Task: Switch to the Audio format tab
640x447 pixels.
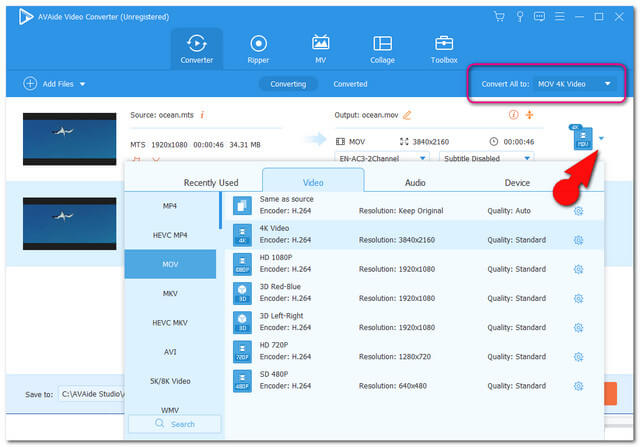Action: pos(415,182)
